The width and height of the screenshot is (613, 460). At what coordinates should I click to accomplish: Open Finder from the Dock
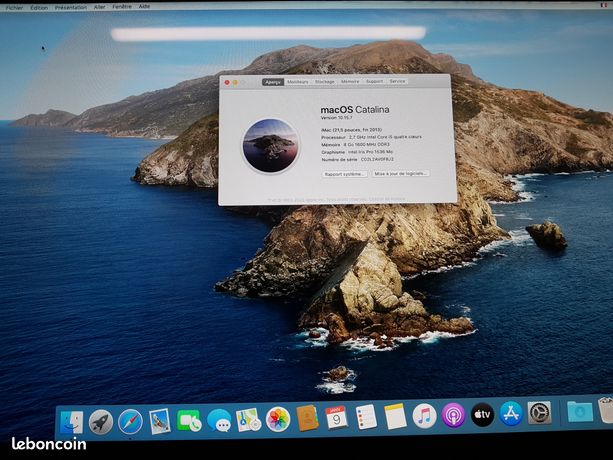coord(72,422)
